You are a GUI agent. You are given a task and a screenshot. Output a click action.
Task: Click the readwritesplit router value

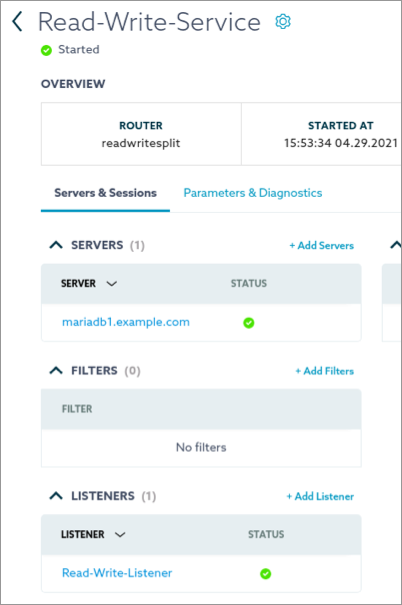click(141, 143)
